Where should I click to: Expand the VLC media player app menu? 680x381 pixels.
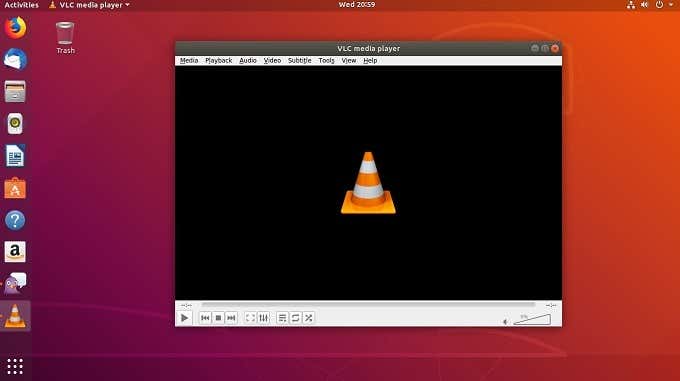[89, 5]
